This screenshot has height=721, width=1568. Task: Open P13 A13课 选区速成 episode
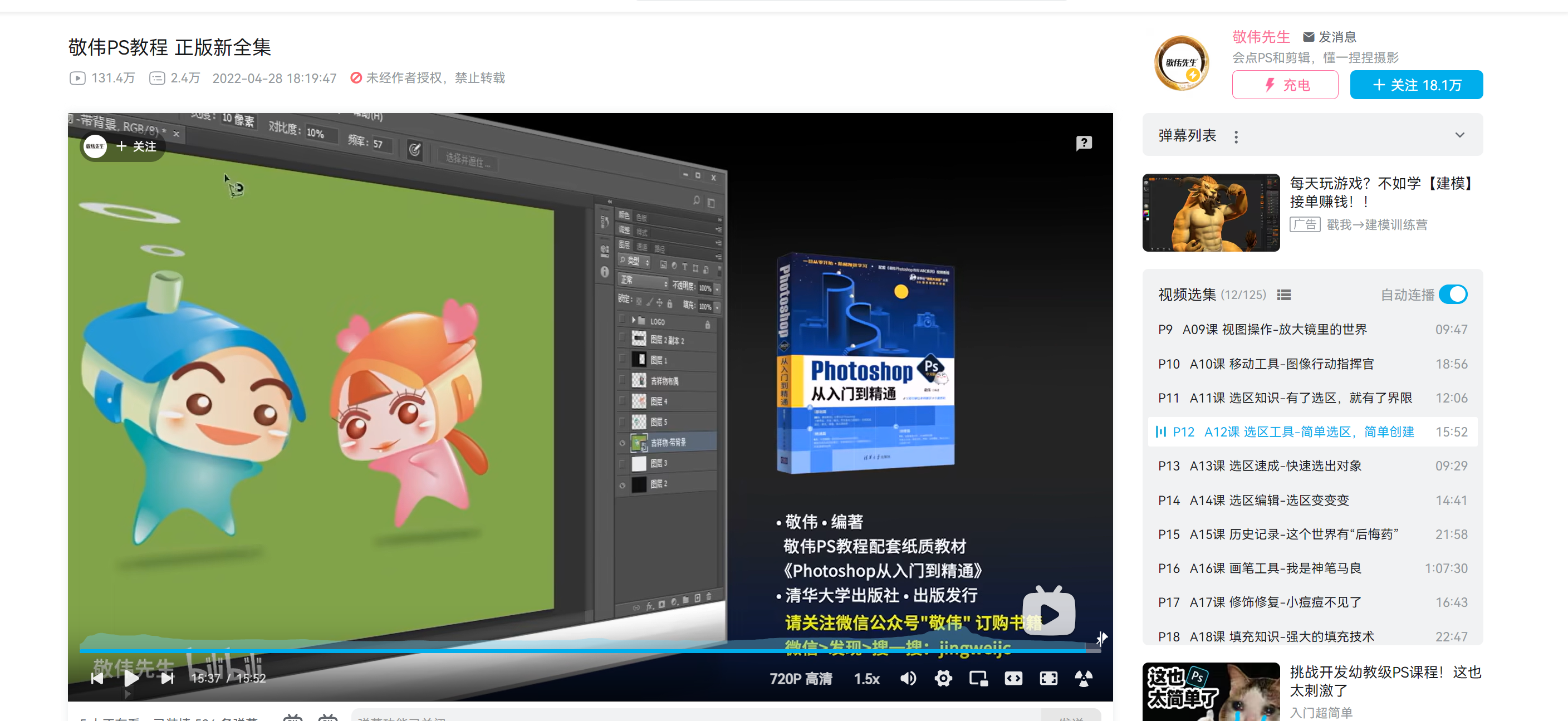(x=1312, y=466)
